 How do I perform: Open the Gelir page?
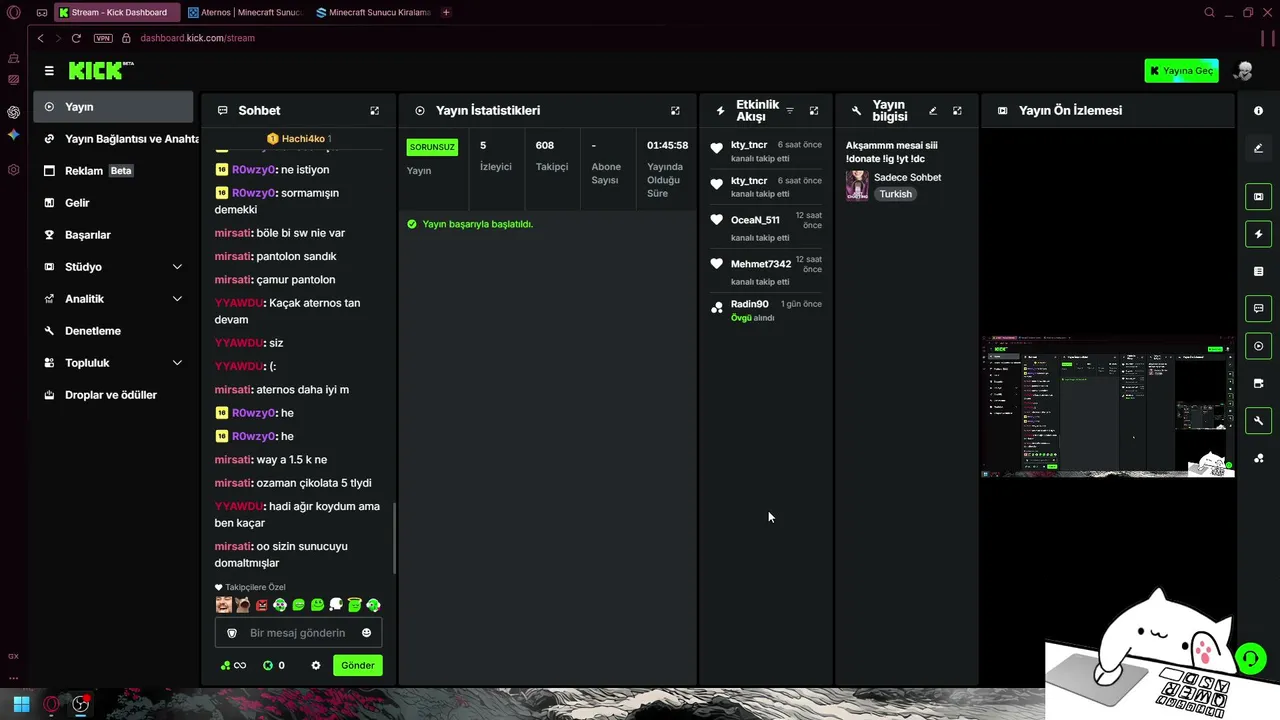pyautogui.click(x=113, y=203)
